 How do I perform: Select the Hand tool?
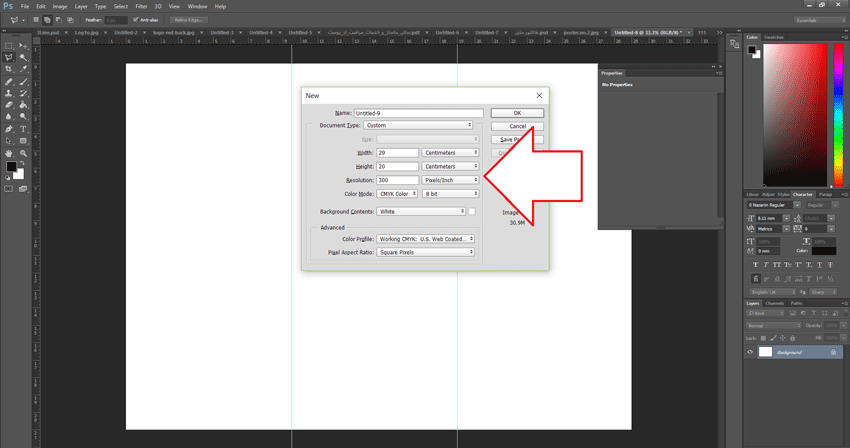click(9, 153)
